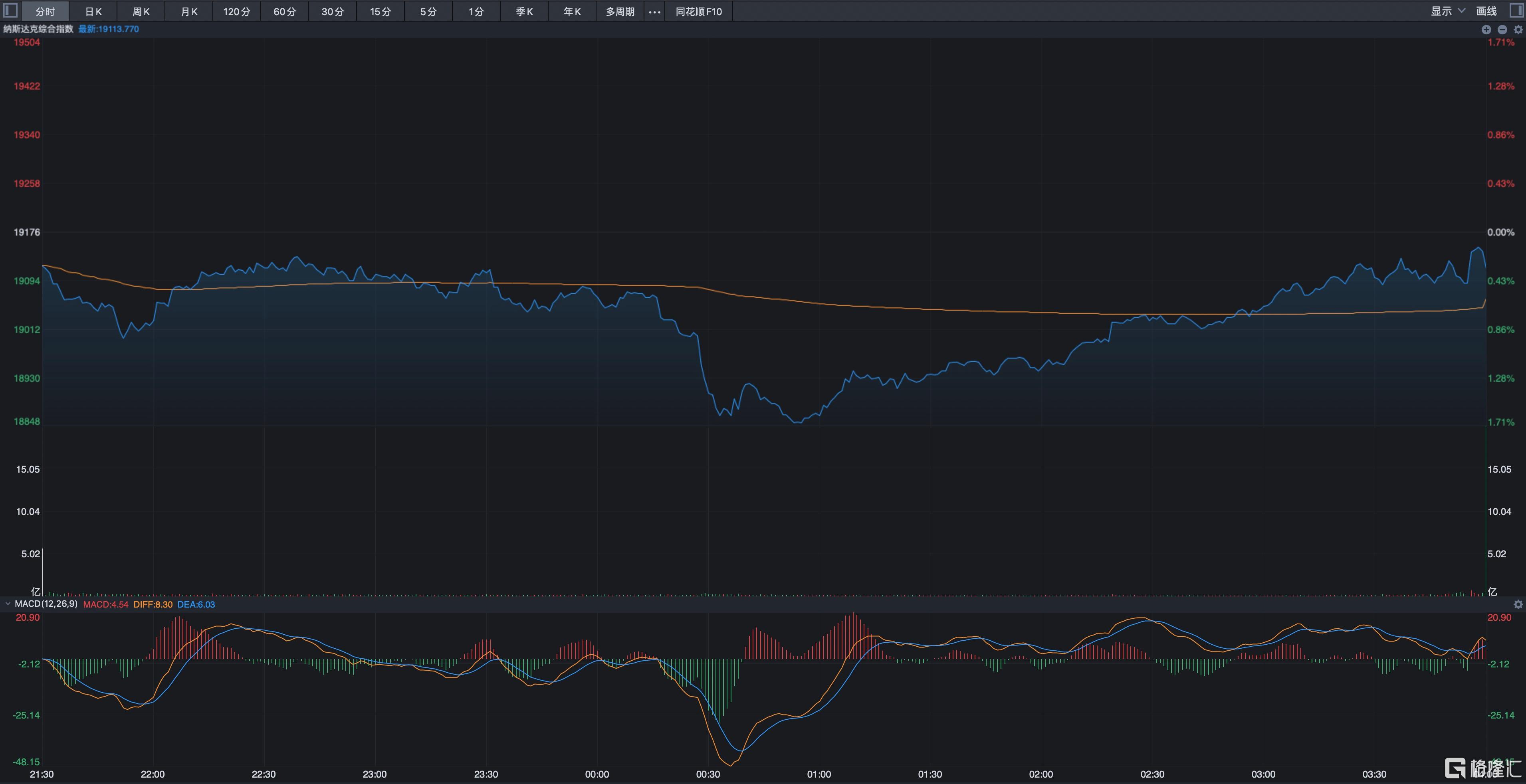Viewport: 1526px width, 784px height.
Task: Toggle the left sidebar panel icon
Action: coord(11,11)
